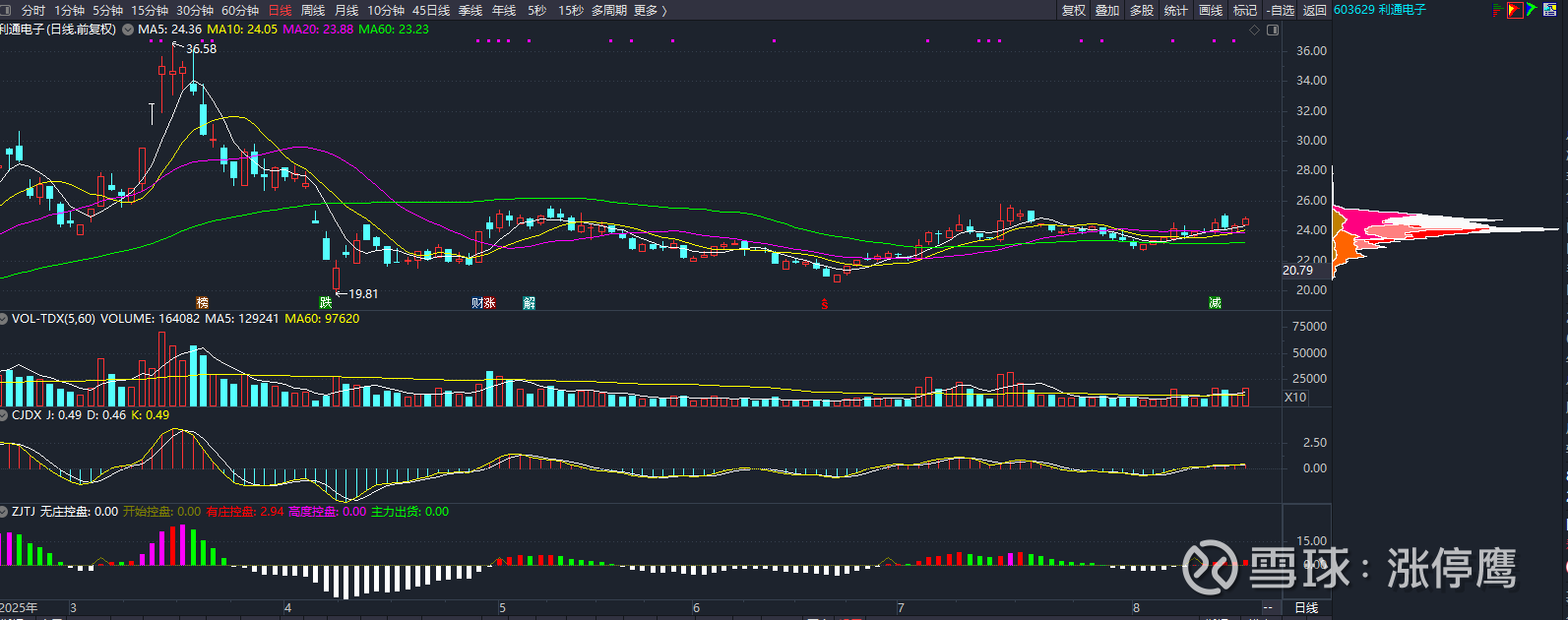The height and width of the screenshot is (620, 1568).
Task: Click the red S marker on chart
Action: (x=825, y=304)
